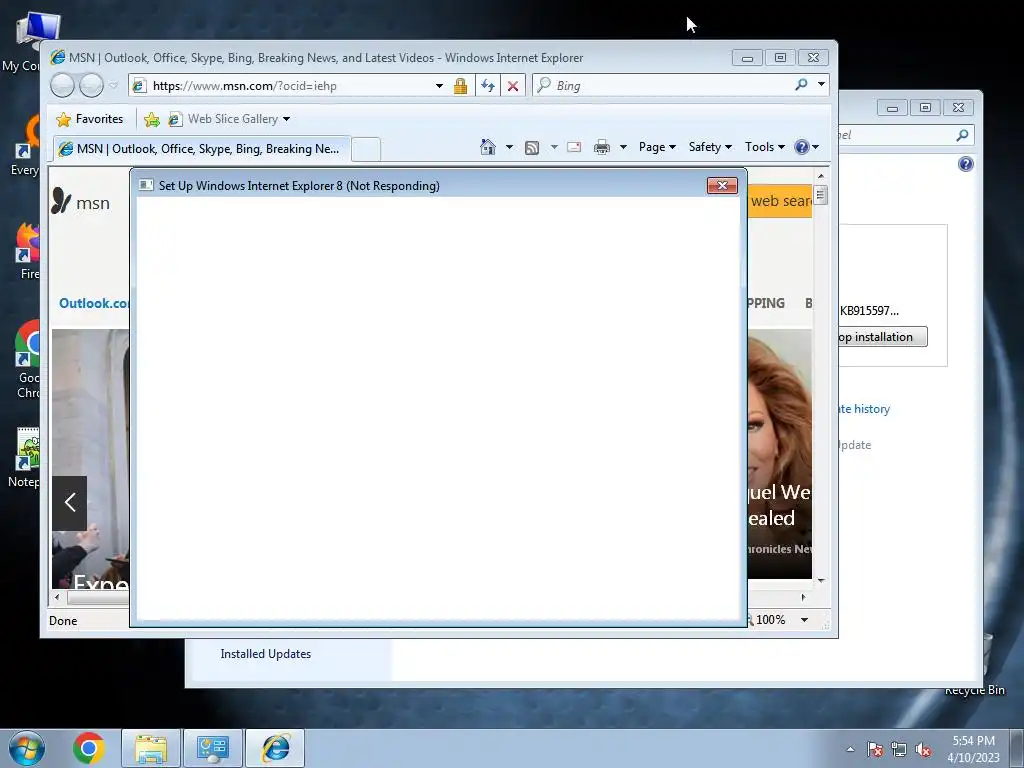This screenshot has height=768, width=1024.
Task: Launch Google Chrome from the taskbar
Action: coord(89,748)
